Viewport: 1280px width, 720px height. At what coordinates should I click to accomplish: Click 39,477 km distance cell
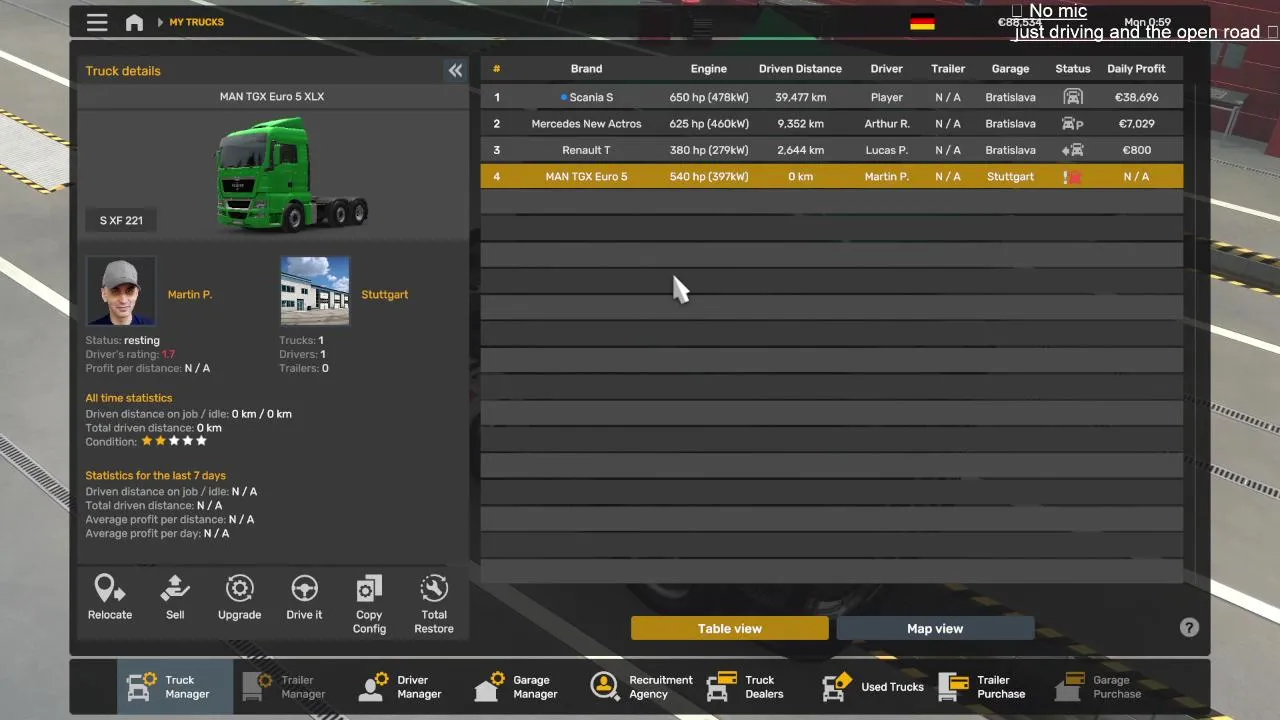(800, 97)
